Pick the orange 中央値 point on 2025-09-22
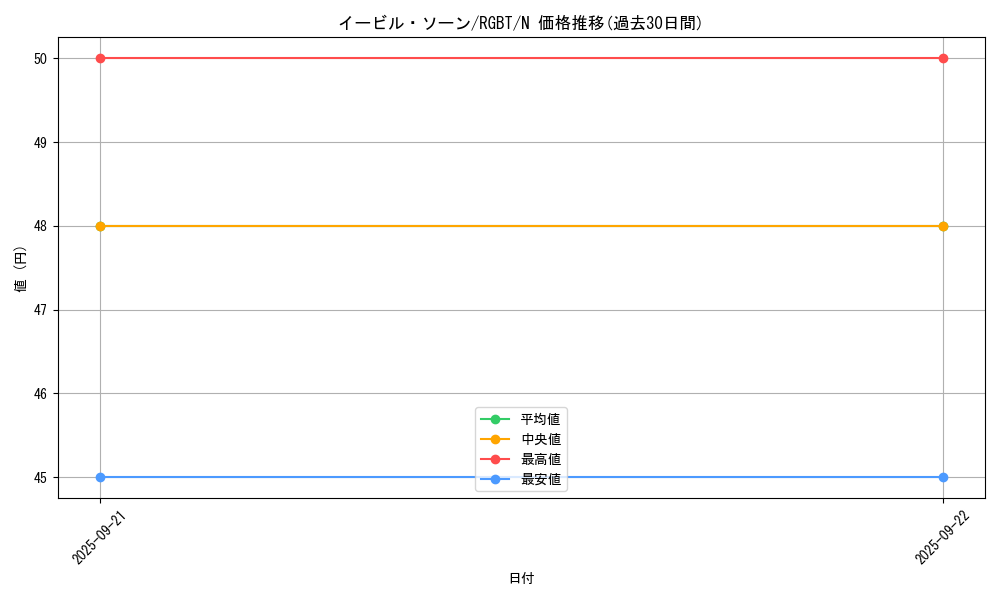This screenshot has width=1000, height=600. [x=943, y=226]
